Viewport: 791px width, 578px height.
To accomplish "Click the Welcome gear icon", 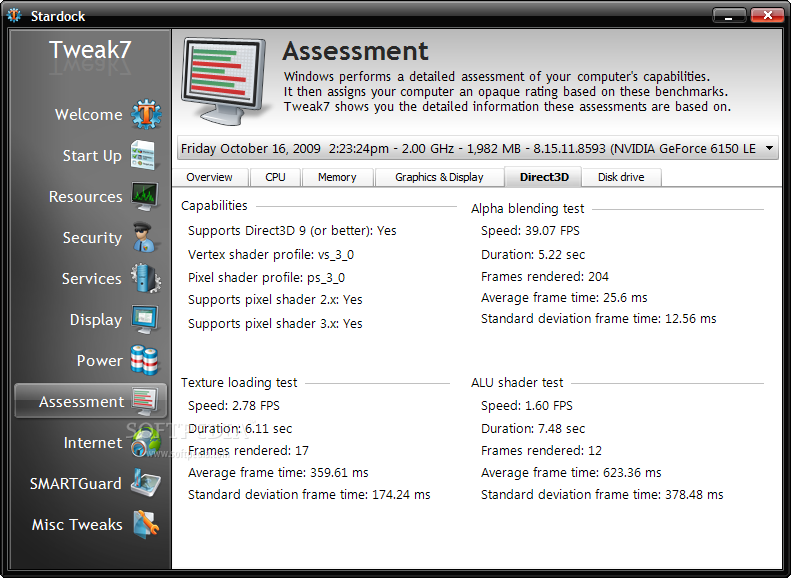I will click(x=146, y=114).
